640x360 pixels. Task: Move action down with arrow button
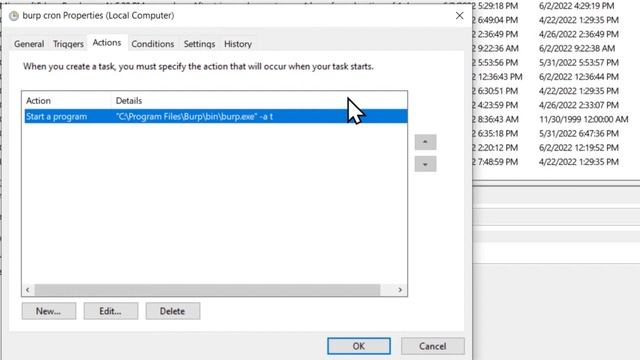425,164
